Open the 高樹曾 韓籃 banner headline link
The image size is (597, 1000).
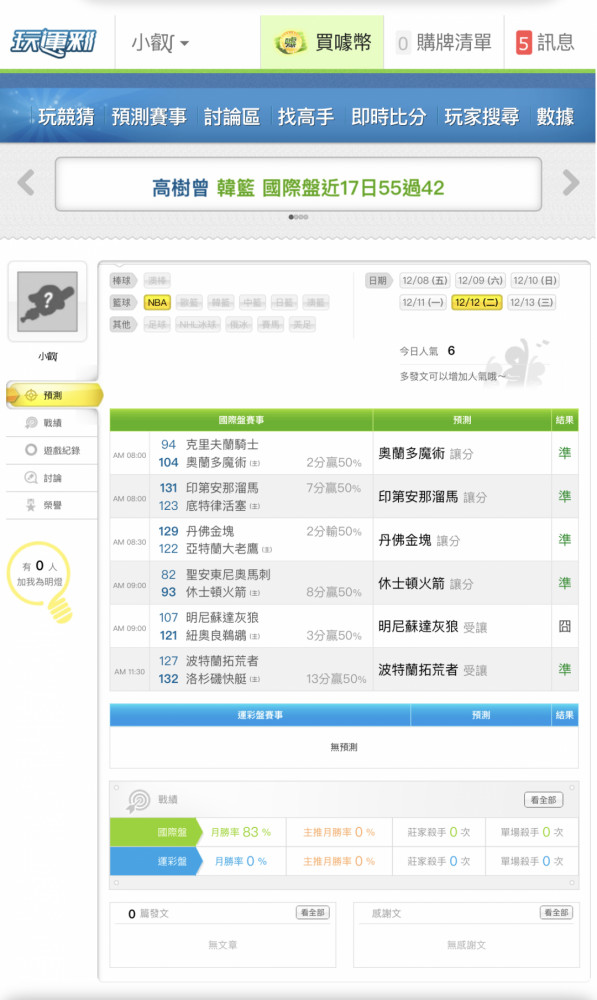(298, 188)
